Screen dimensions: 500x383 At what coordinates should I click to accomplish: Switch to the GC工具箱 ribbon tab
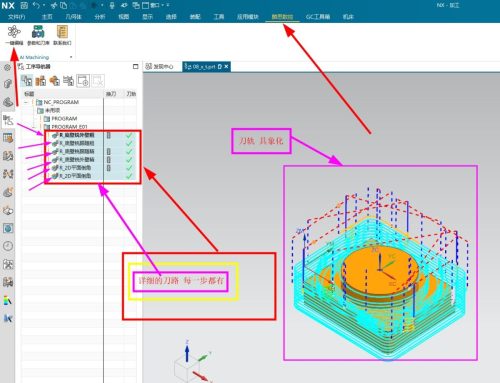[318, 17]
